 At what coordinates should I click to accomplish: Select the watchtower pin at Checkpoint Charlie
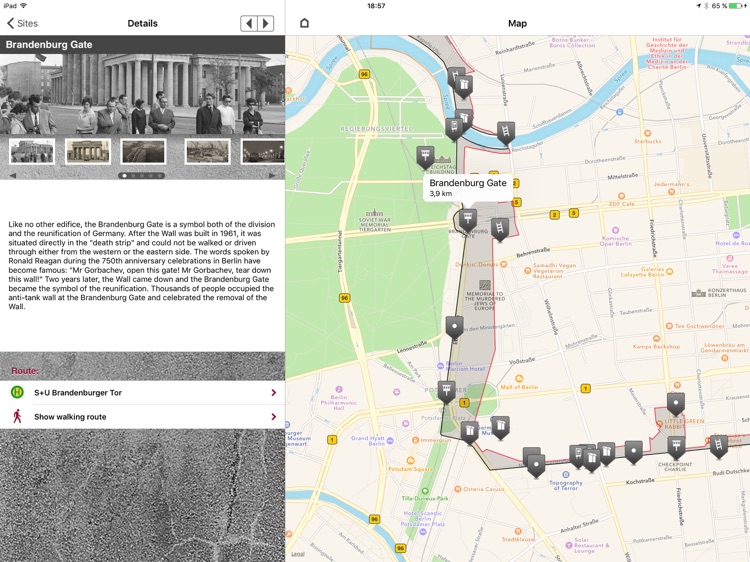(676, 447)
